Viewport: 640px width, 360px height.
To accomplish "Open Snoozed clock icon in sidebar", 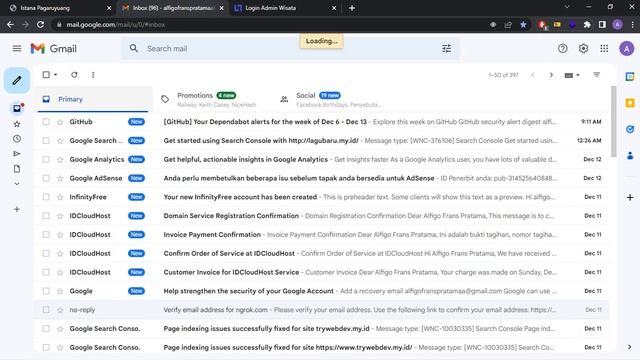I will click(17, 139).
